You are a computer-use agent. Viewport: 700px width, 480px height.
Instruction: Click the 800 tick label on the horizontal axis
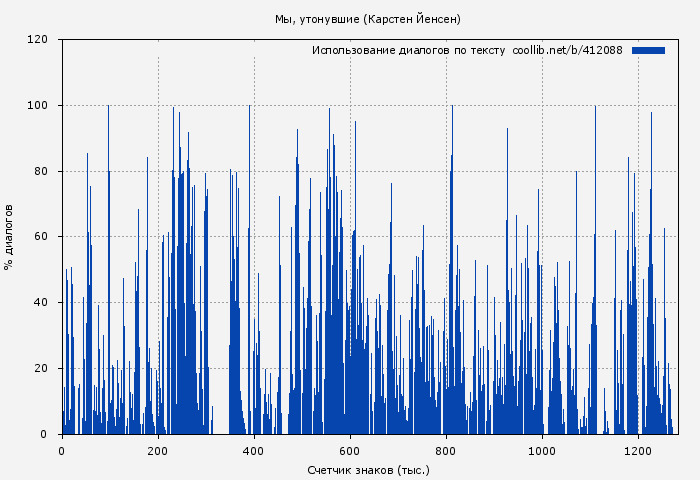tap(446, 450)
